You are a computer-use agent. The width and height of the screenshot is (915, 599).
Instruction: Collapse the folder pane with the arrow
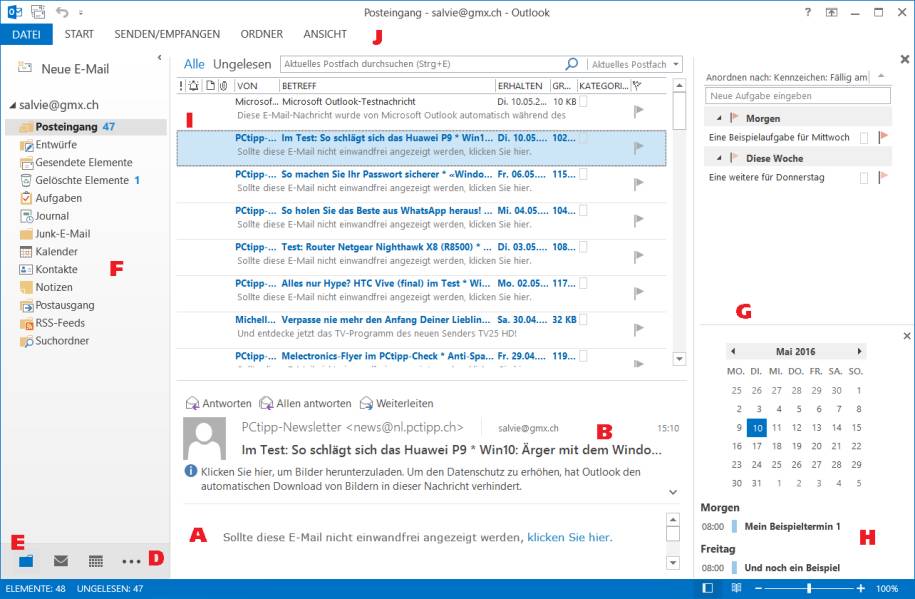pos(160,57)
